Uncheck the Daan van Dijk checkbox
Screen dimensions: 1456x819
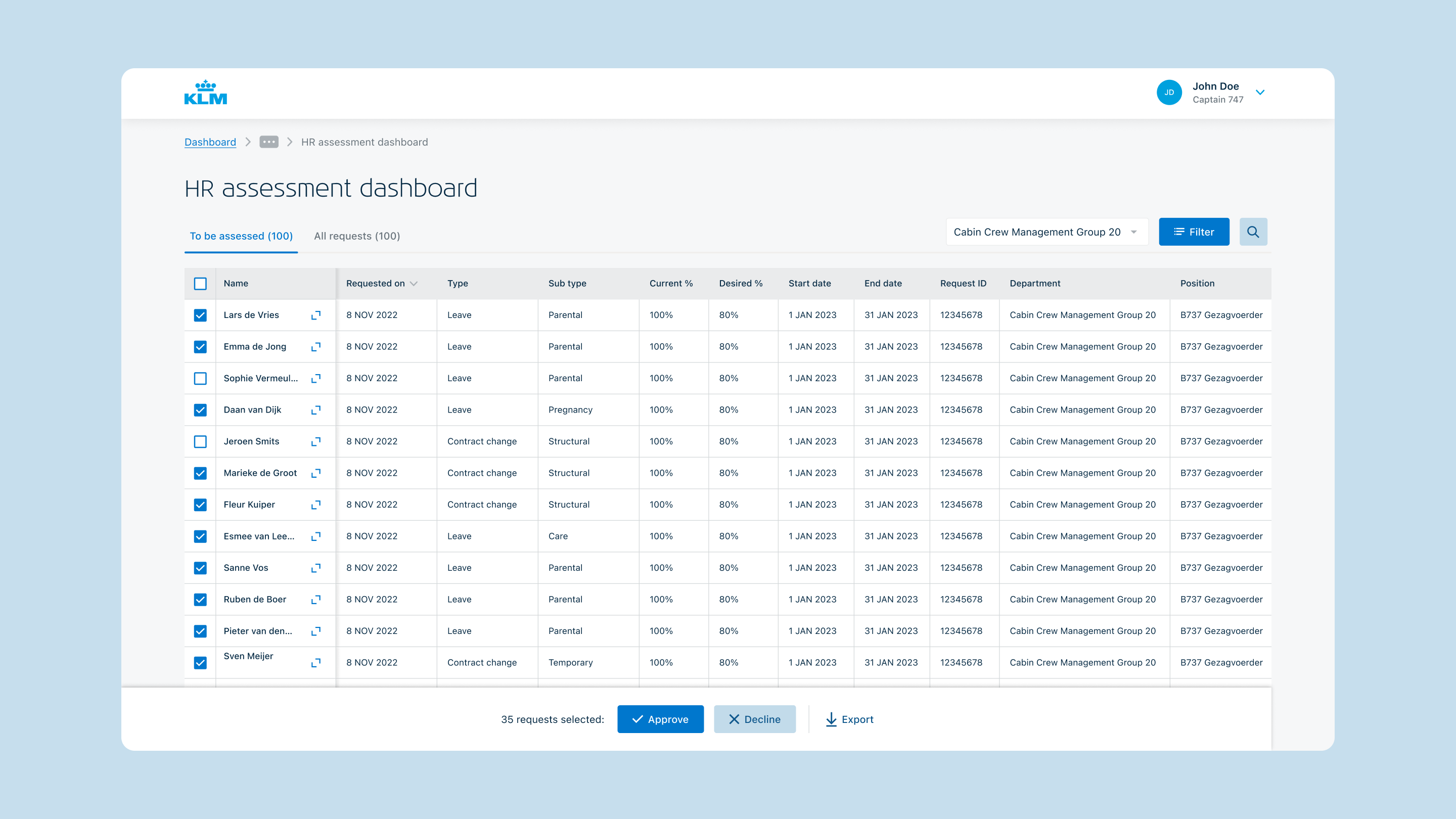tap(200, 410)
